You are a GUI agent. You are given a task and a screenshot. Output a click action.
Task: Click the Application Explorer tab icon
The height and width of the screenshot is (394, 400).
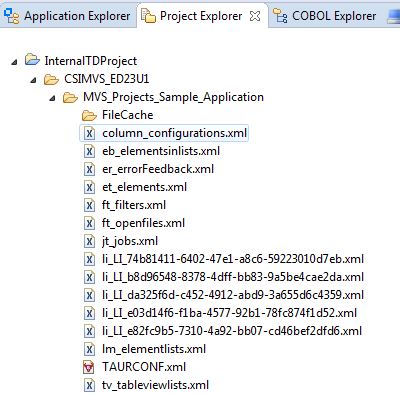pos(12,16)
